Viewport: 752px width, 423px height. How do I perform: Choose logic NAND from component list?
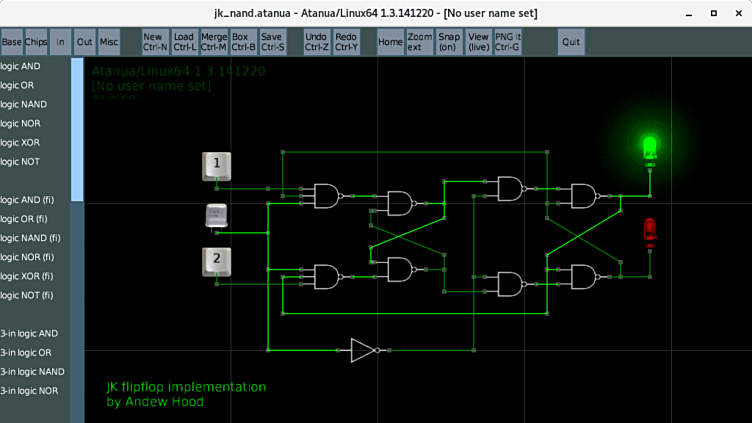[24, 104]
